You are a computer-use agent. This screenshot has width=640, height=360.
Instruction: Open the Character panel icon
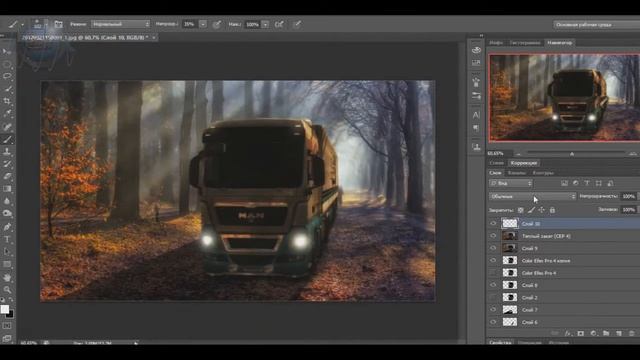click(x=476, y=115)
